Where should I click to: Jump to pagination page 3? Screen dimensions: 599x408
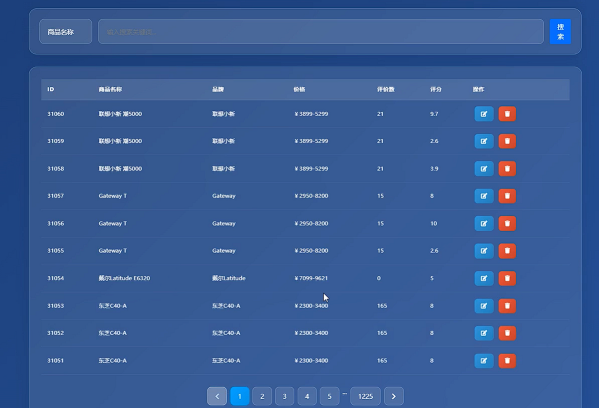point(284,396)
